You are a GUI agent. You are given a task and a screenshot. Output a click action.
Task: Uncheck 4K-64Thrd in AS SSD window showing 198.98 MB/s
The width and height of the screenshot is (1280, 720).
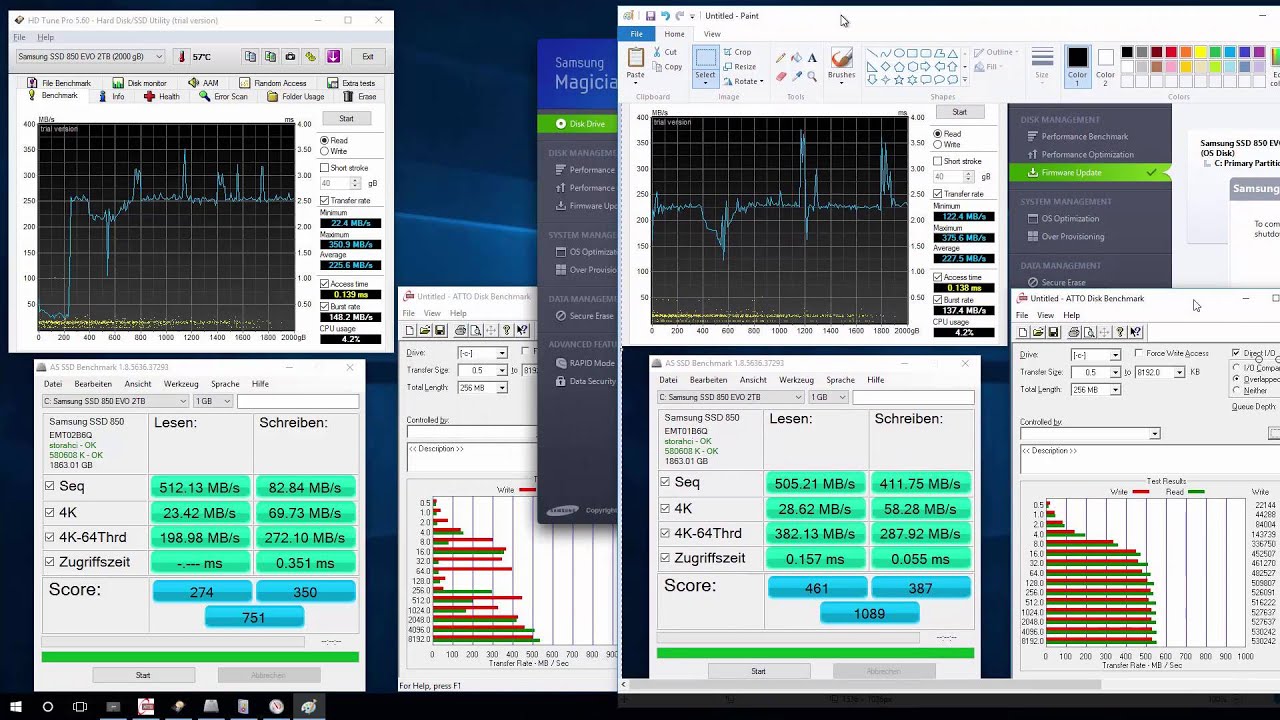click(50, 537)
